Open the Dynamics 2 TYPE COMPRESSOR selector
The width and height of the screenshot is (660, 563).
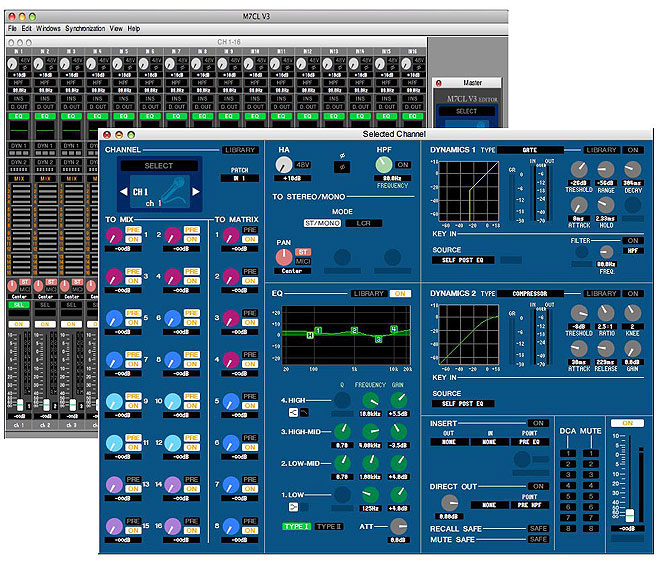530,293
